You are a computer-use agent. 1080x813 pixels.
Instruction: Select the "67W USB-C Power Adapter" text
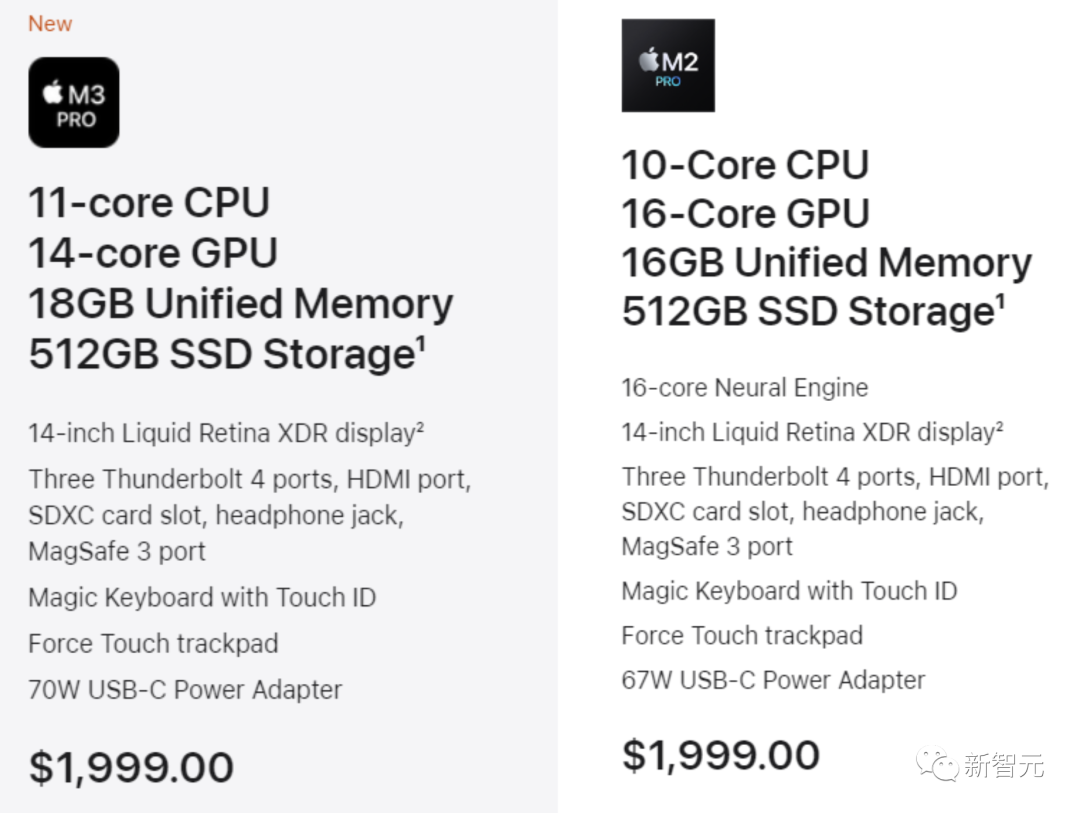coord(773,680)
